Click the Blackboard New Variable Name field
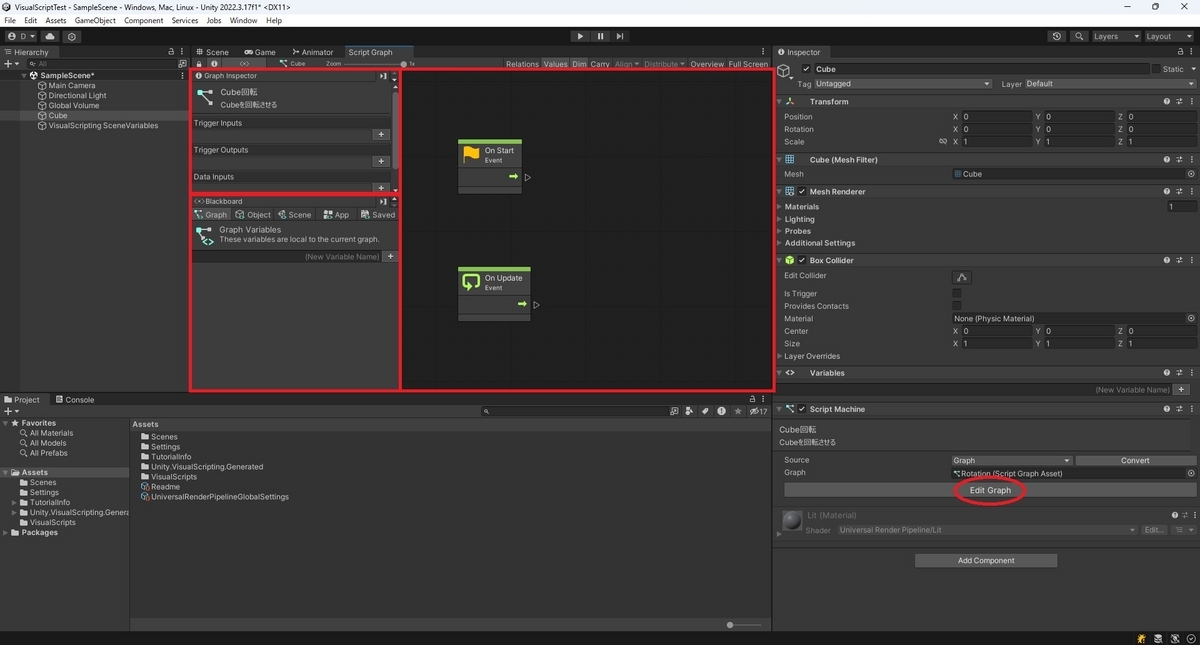This screenshot has width=1200, height=645. pos(288,257)
